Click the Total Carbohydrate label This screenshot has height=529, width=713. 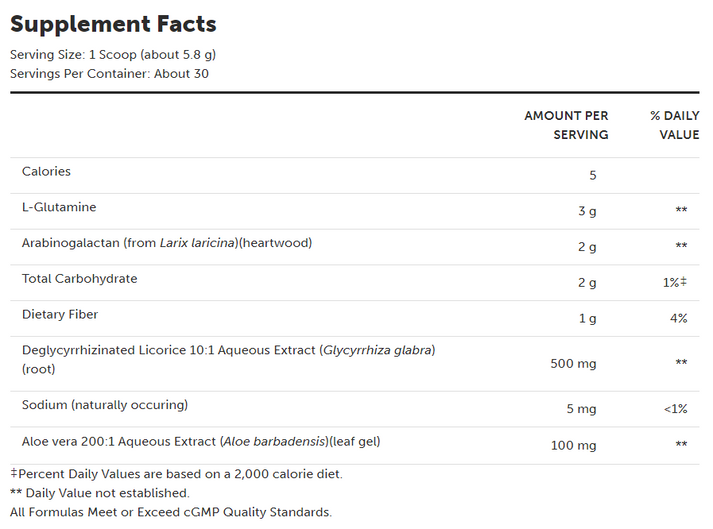pos(79,278)
